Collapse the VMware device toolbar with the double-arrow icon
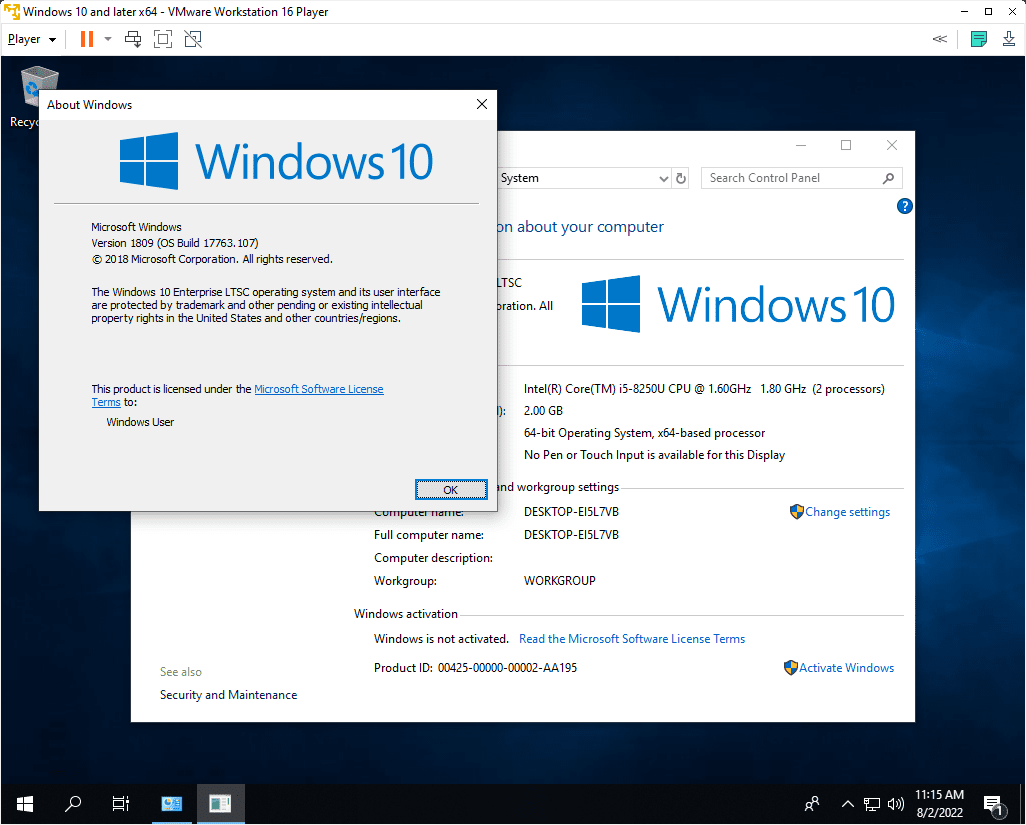This screenshot has width=1026, height=825. point(940,39)
